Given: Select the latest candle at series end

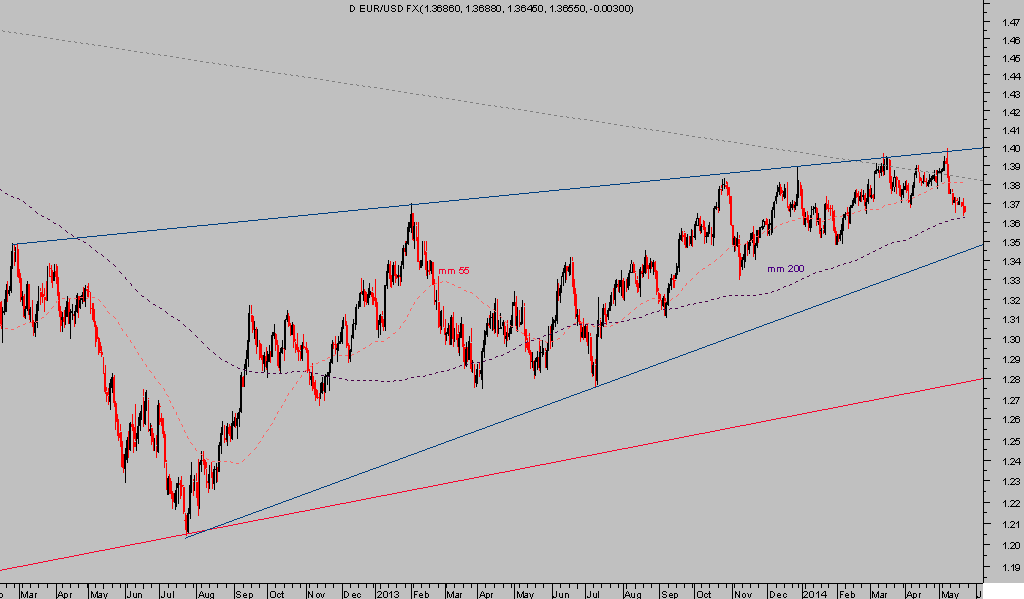Looking at the screenshot, I should (x=965, y=208).
